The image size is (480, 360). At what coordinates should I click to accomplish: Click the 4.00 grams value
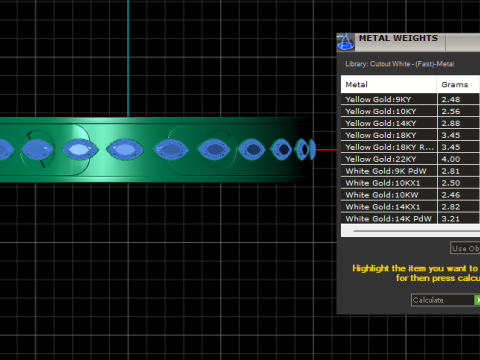click(x=451, y=159)
